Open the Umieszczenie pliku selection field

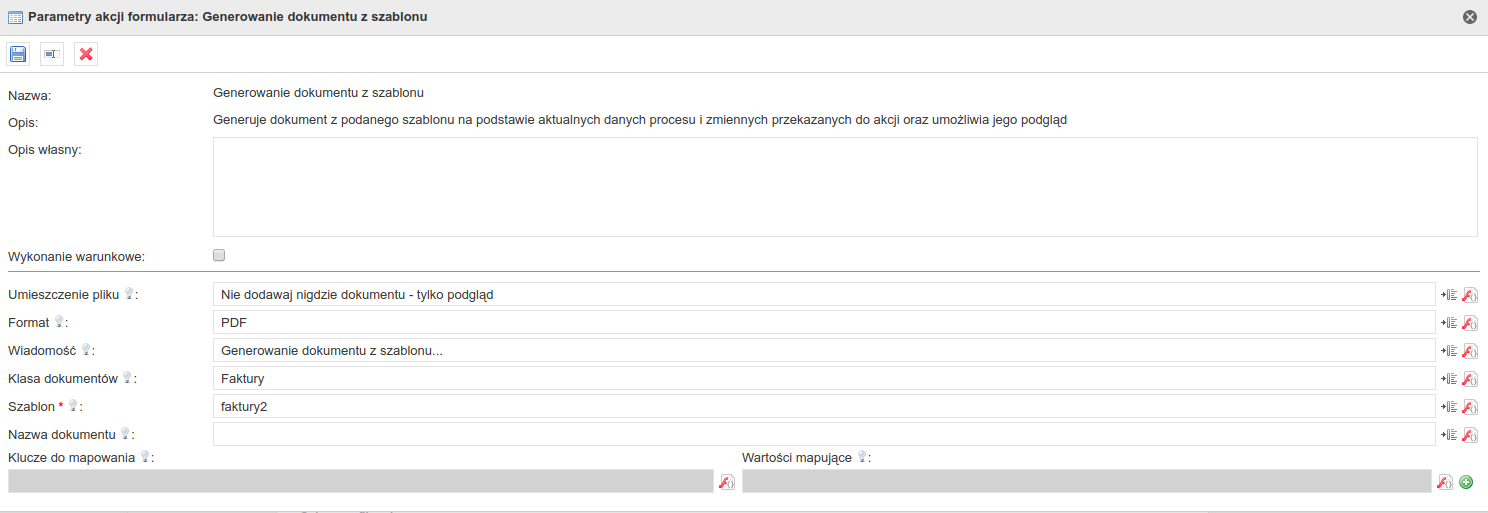(823, 295)
